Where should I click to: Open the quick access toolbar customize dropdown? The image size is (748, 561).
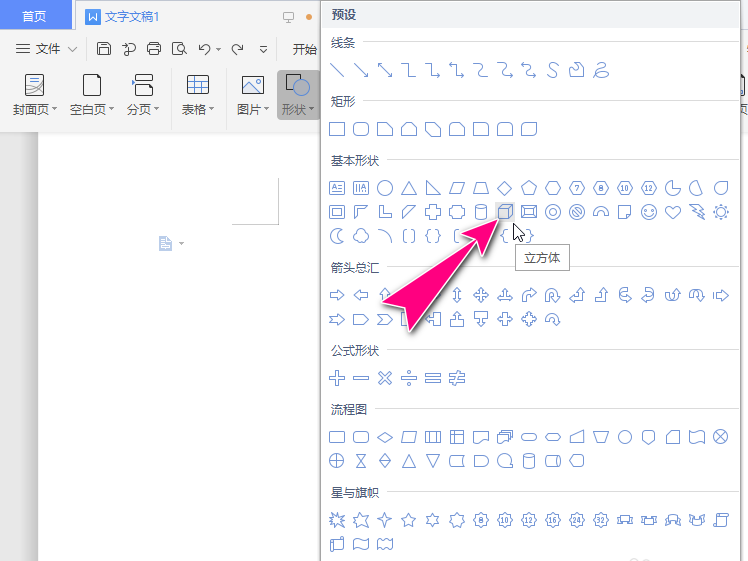tap(263, 49)
